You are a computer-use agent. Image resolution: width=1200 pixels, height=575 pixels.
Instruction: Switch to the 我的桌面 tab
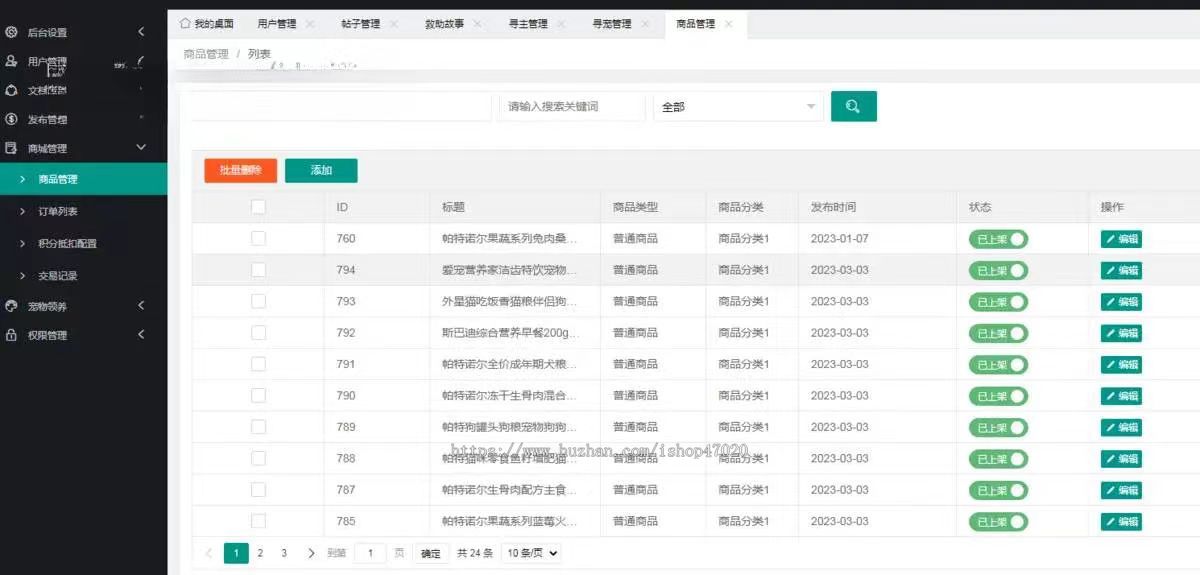click(x=207, y=24)
